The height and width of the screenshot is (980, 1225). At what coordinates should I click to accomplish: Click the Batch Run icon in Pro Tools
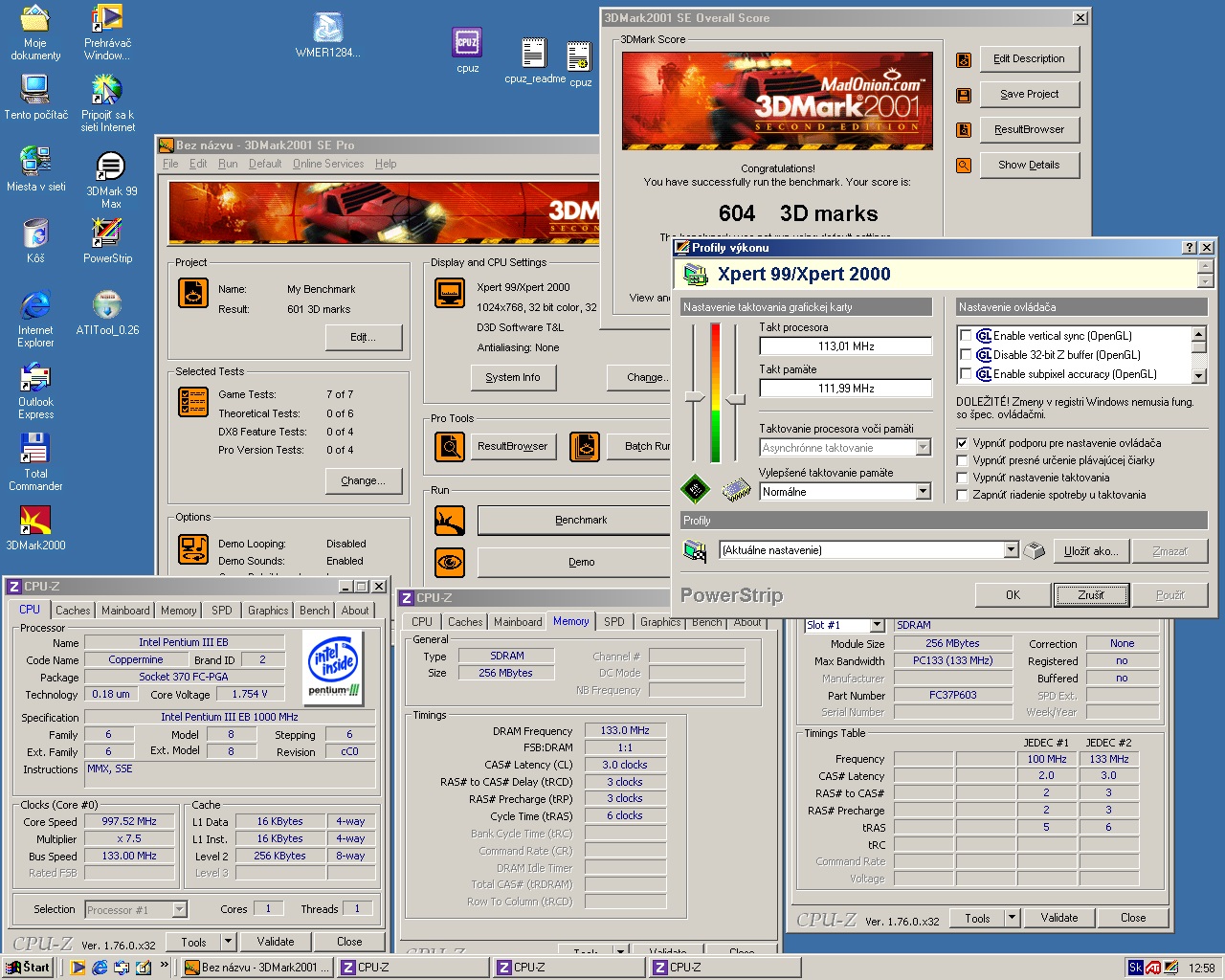585,446
